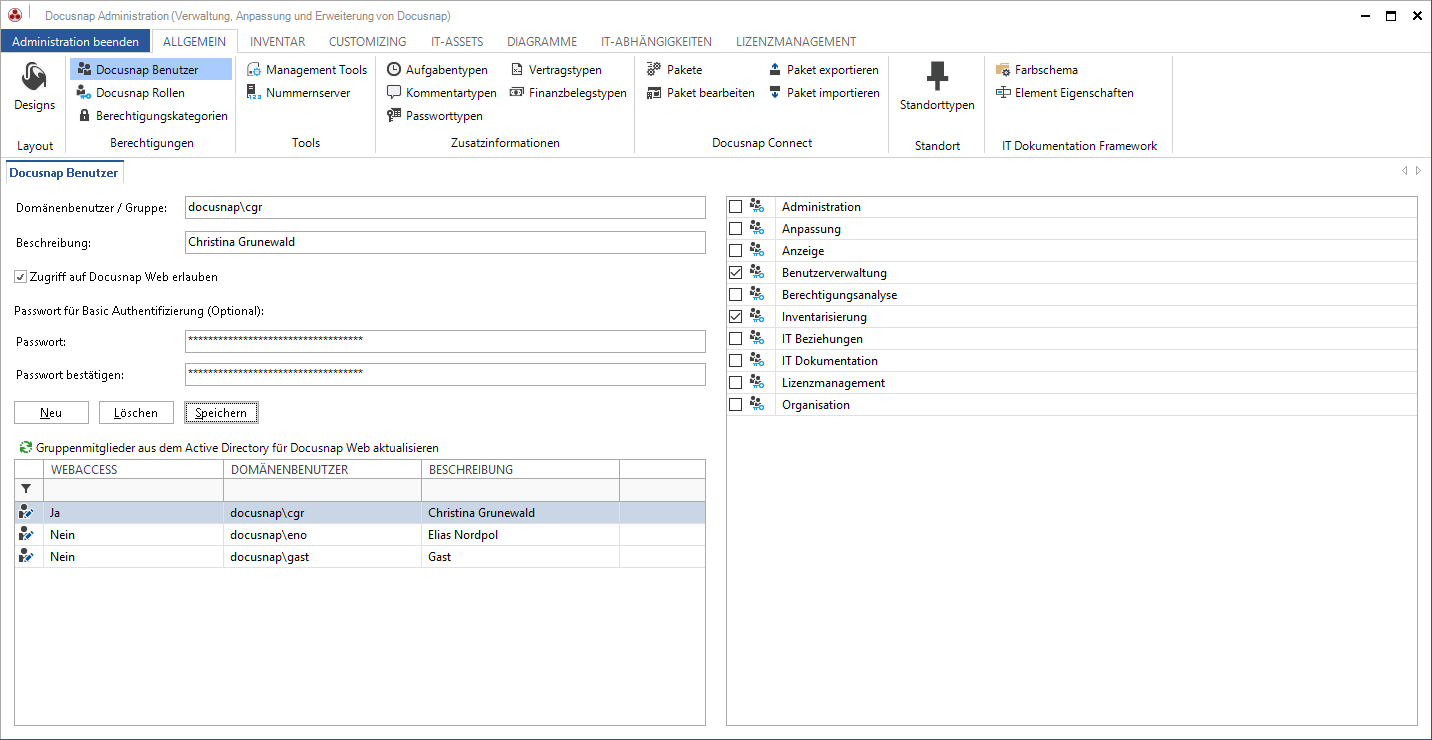Toggle Zugriff auf Docusnap Web erlauben
Viewport: 1432px width, 740px height.
click(x=21, y=277)
